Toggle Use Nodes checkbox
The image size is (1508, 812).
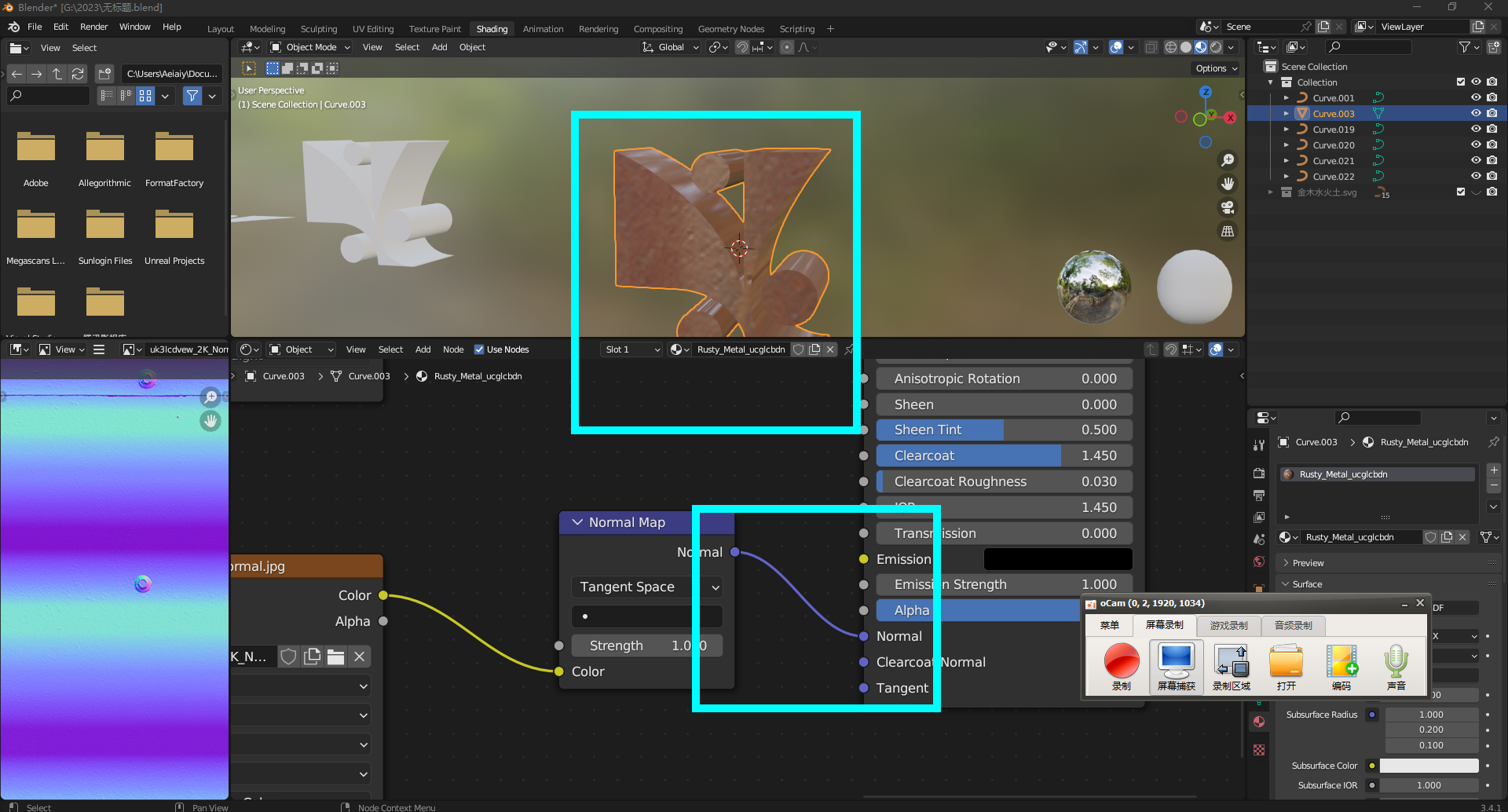pos(479,349)
